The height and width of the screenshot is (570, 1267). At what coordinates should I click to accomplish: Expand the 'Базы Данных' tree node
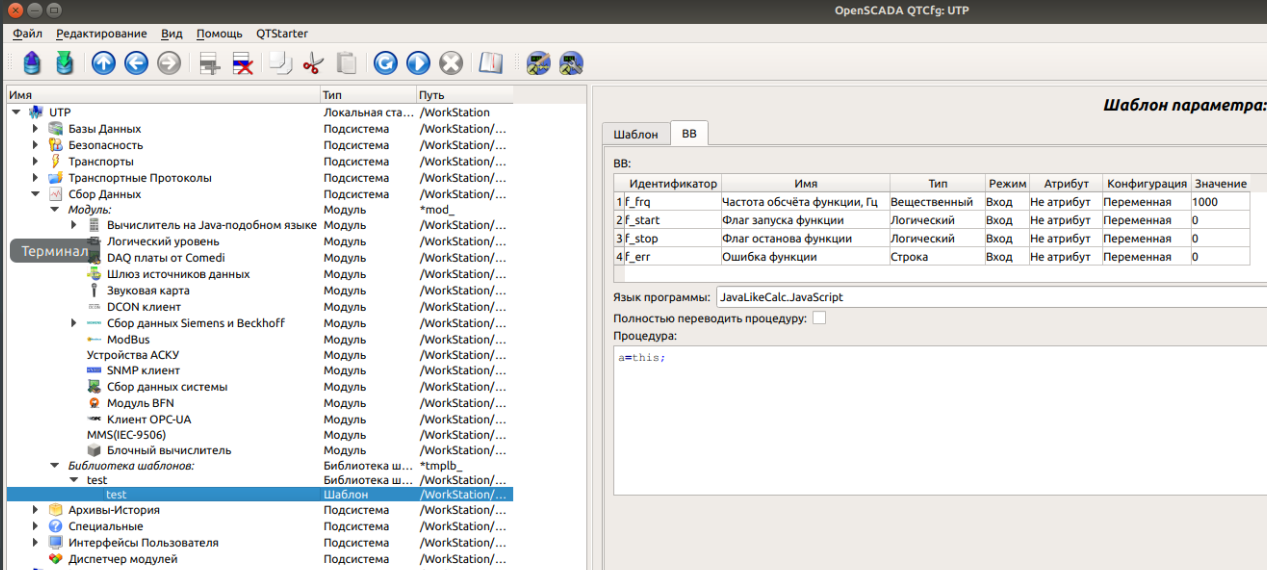pyautogui.click(x=35, y=129)
